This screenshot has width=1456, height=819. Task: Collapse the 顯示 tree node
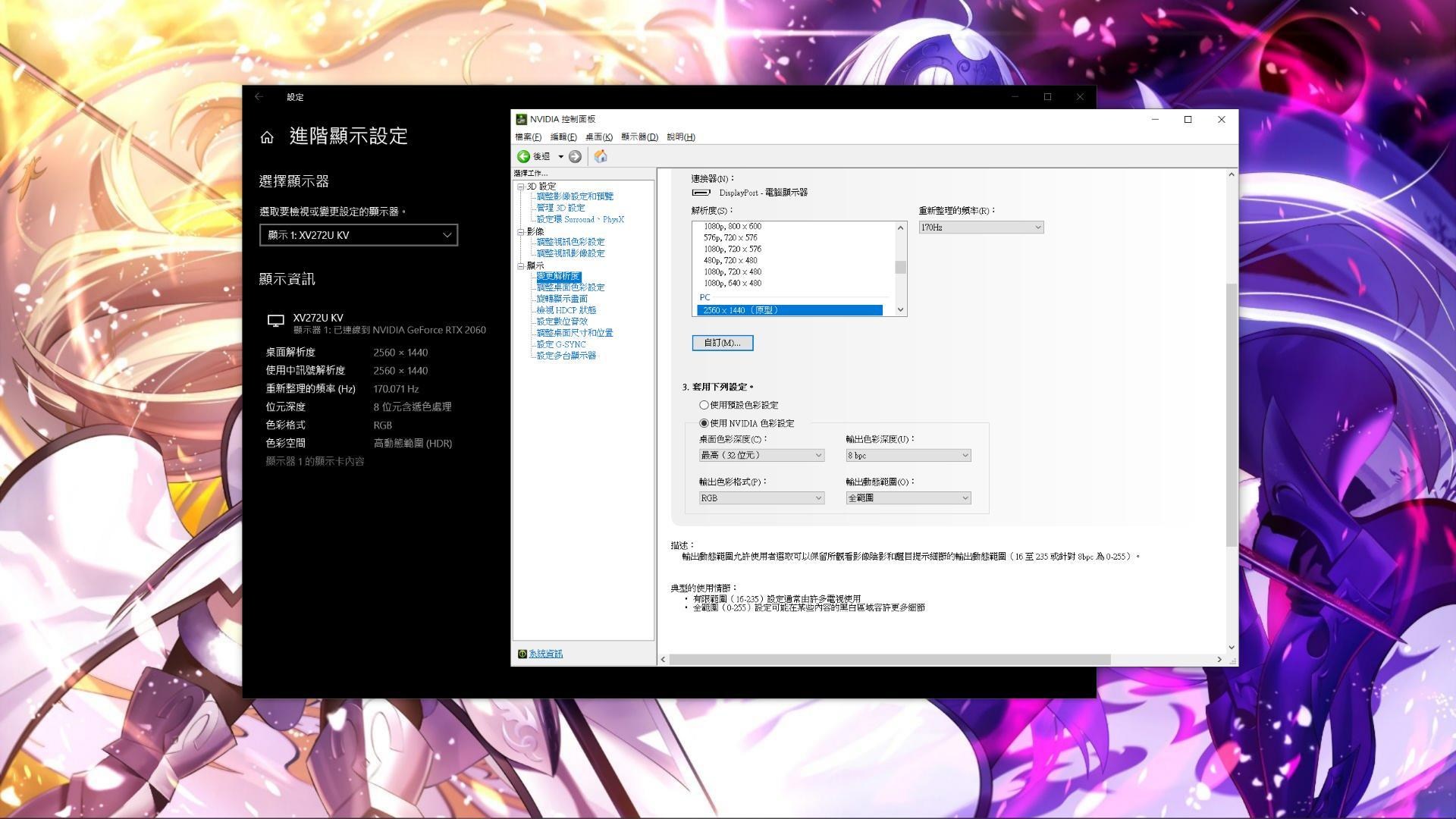pos(521,266)
